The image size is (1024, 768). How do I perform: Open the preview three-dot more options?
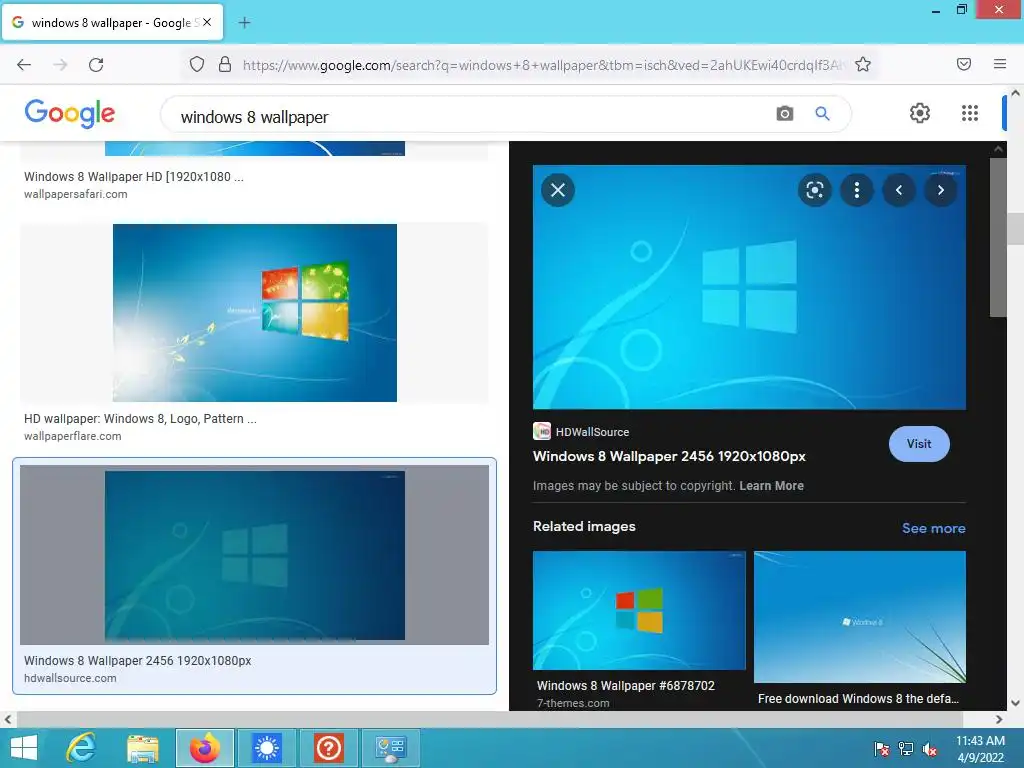(857, 190)
